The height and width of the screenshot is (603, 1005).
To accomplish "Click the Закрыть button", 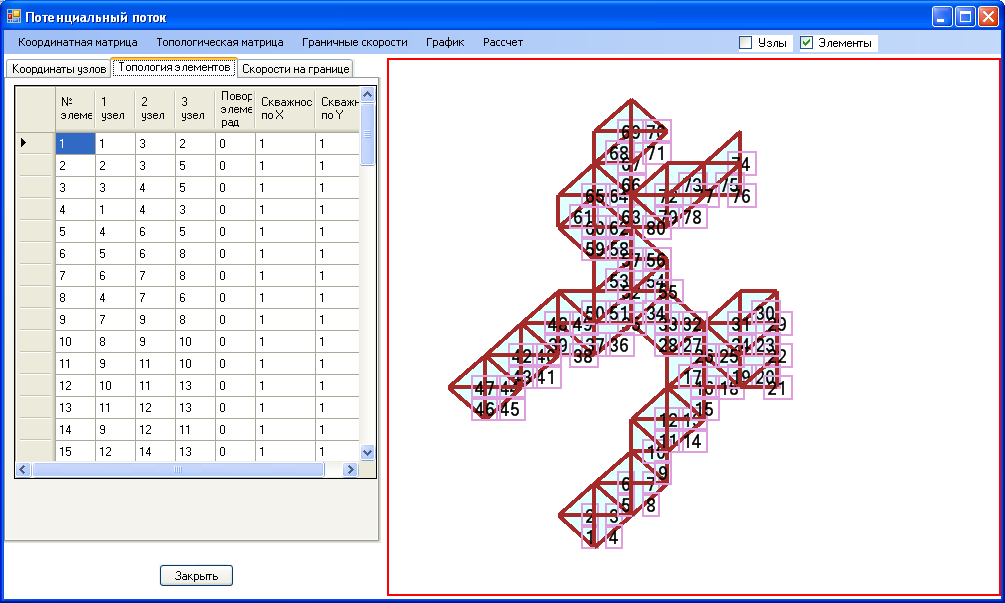I will point(196,575).
